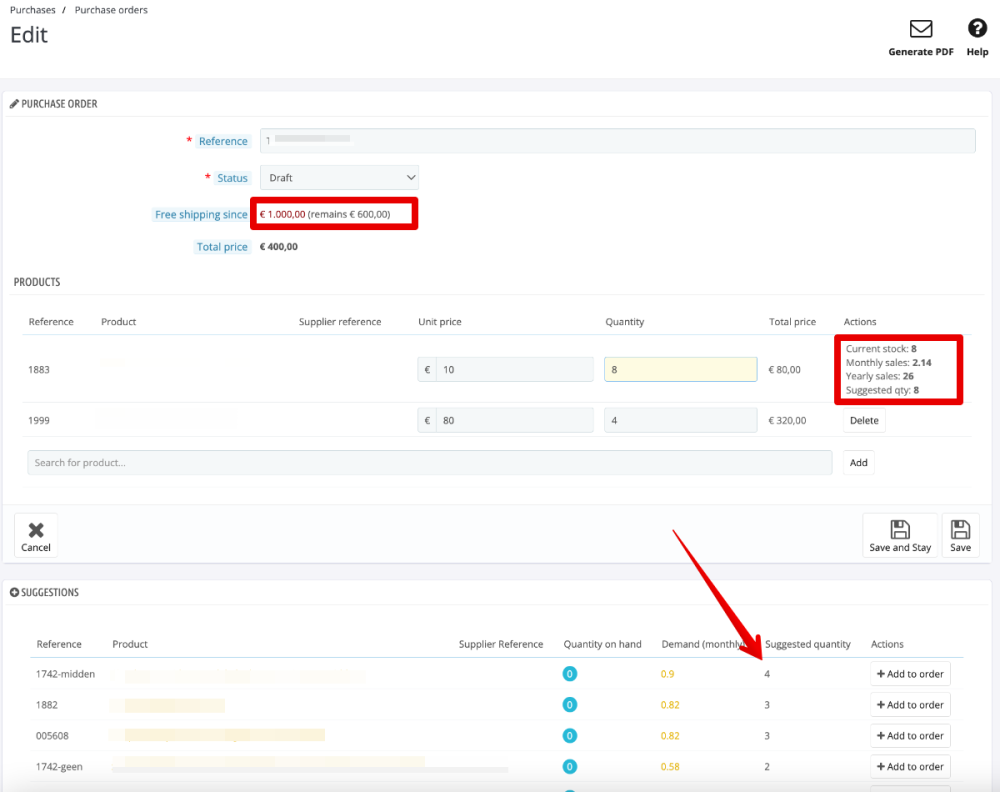Click the Suggestions panel plus icon
Viewport: 1000px width, 792px height.
point(14,593)
